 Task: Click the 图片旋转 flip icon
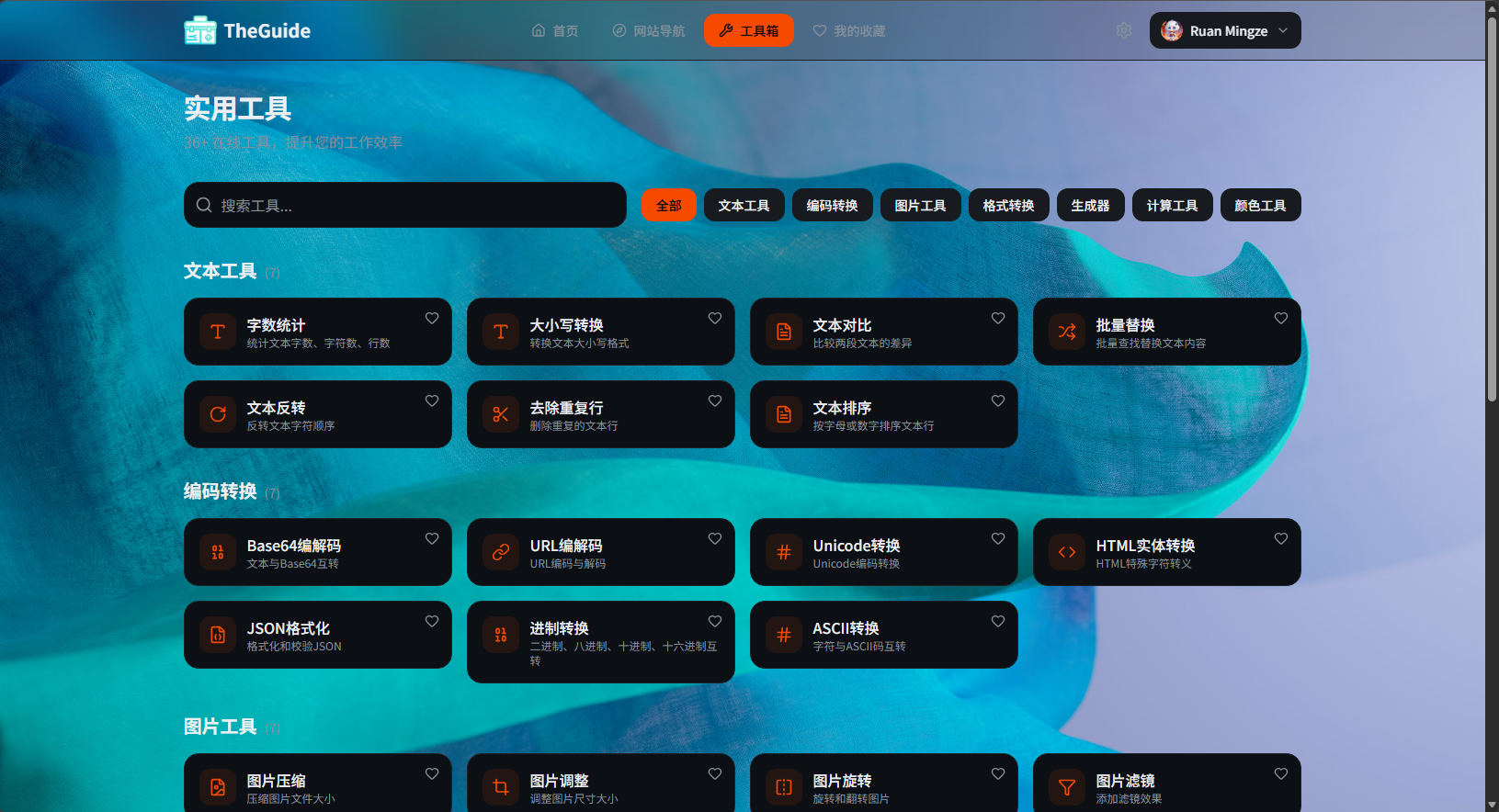[784, 787]
